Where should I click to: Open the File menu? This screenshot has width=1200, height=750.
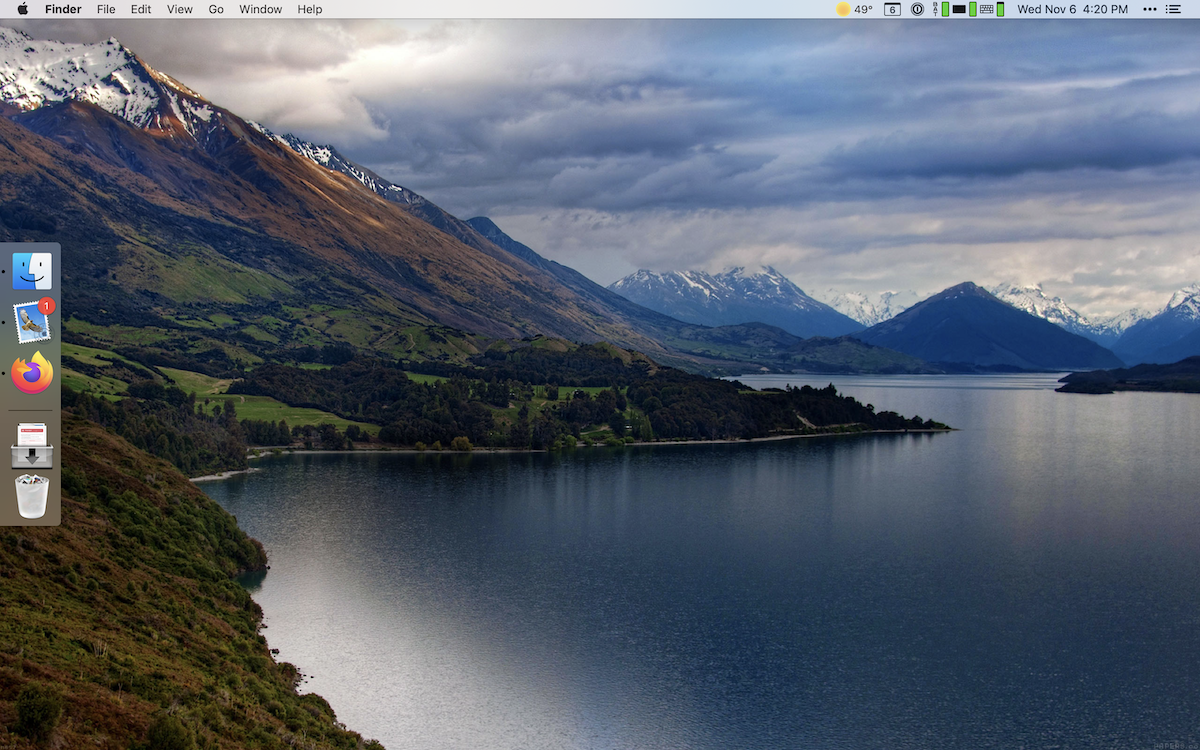106,9
